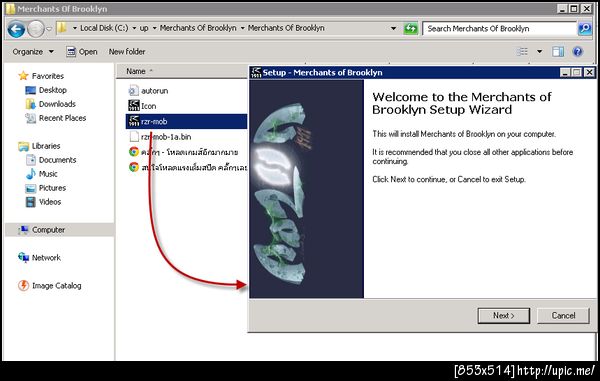Image resolution: width=600 pixels, height=381 pixels.
Task: Click Next in the Setup wizard
Action: point(504,316)
